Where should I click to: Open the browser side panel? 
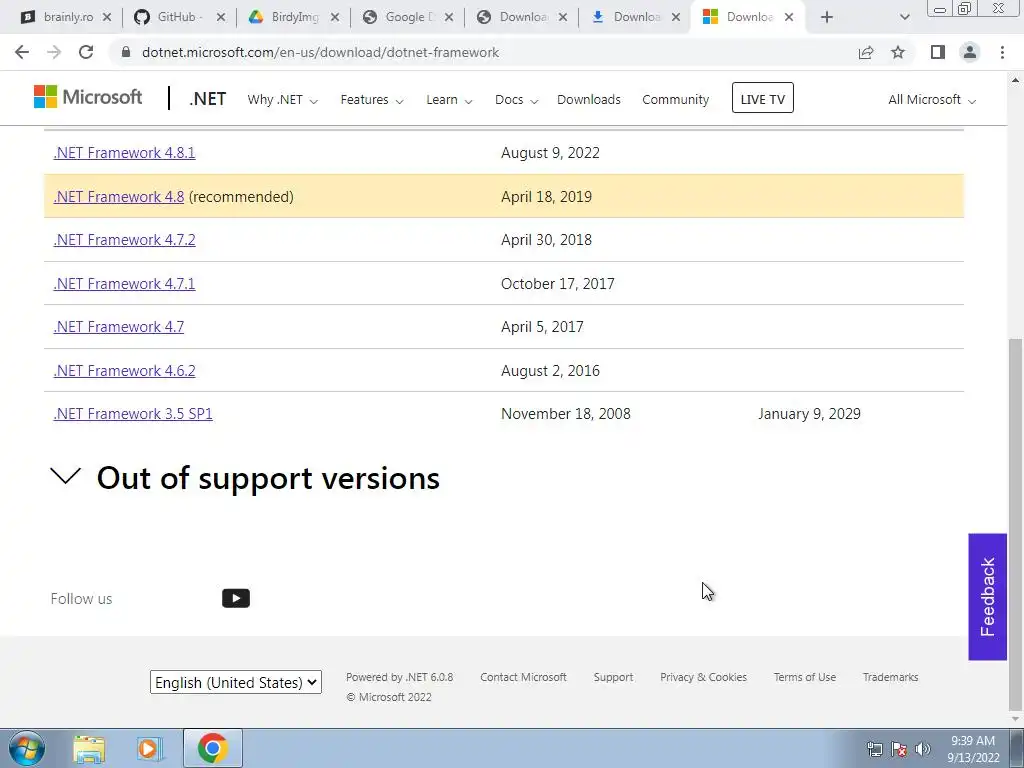tap(938, 52)
